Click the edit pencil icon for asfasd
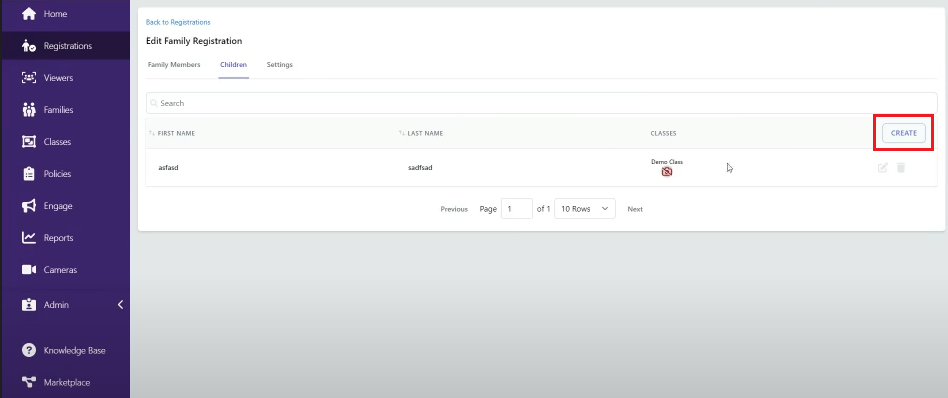Screen dimensions: 948x398 click(x=883, y=168)
